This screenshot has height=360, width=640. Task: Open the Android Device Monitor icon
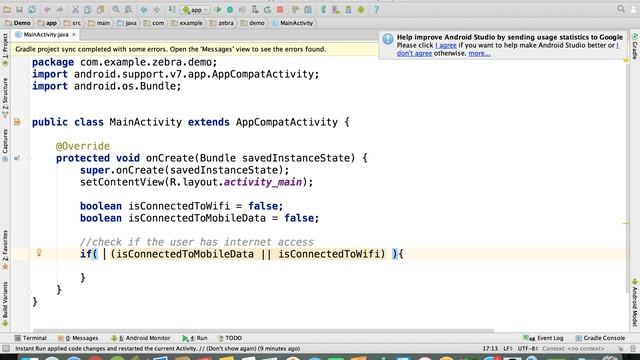pos(361,9)
